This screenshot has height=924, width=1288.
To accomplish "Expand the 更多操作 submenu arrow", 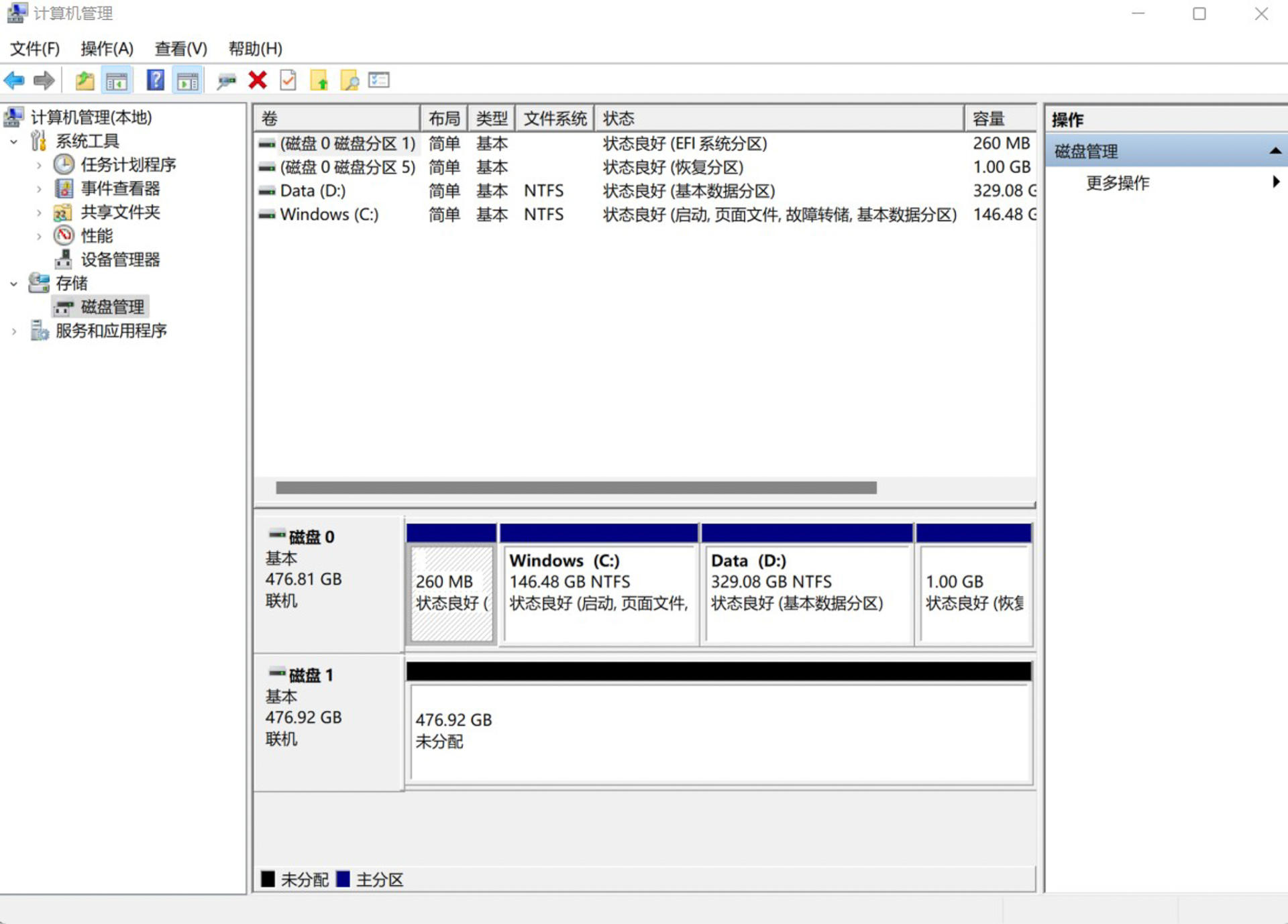I will [x=1275, y=182].
